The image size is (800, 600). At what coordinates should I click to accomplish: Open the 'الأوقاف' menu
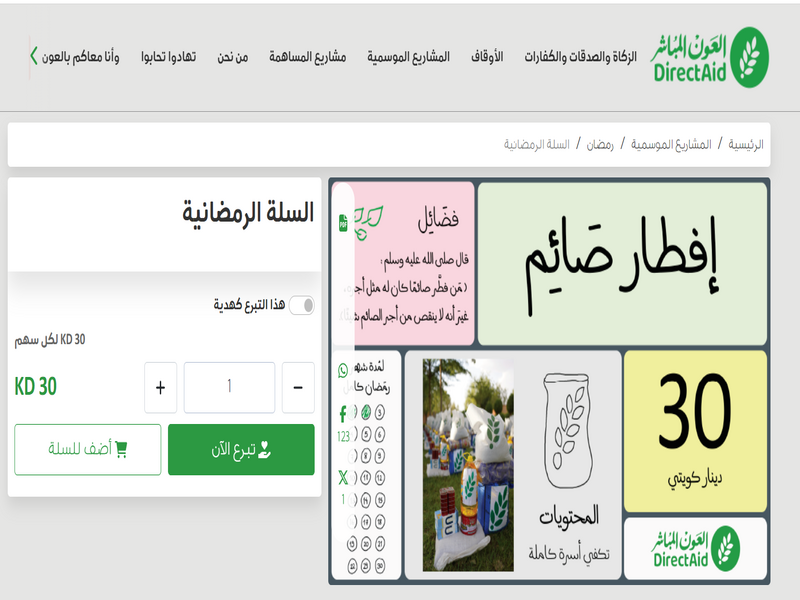(x=487, y=57)
